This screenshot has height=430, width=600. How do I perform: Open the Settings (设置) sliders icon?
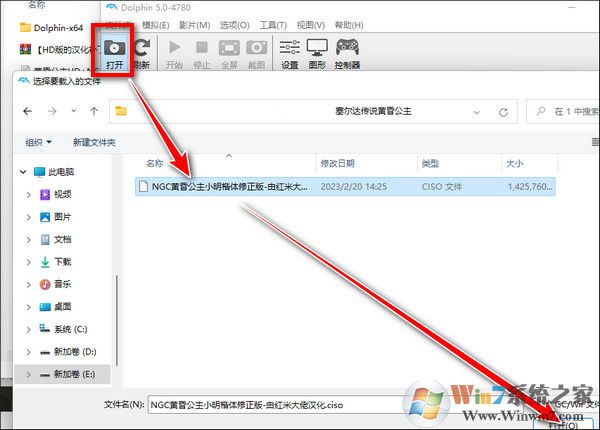(290, 54)
